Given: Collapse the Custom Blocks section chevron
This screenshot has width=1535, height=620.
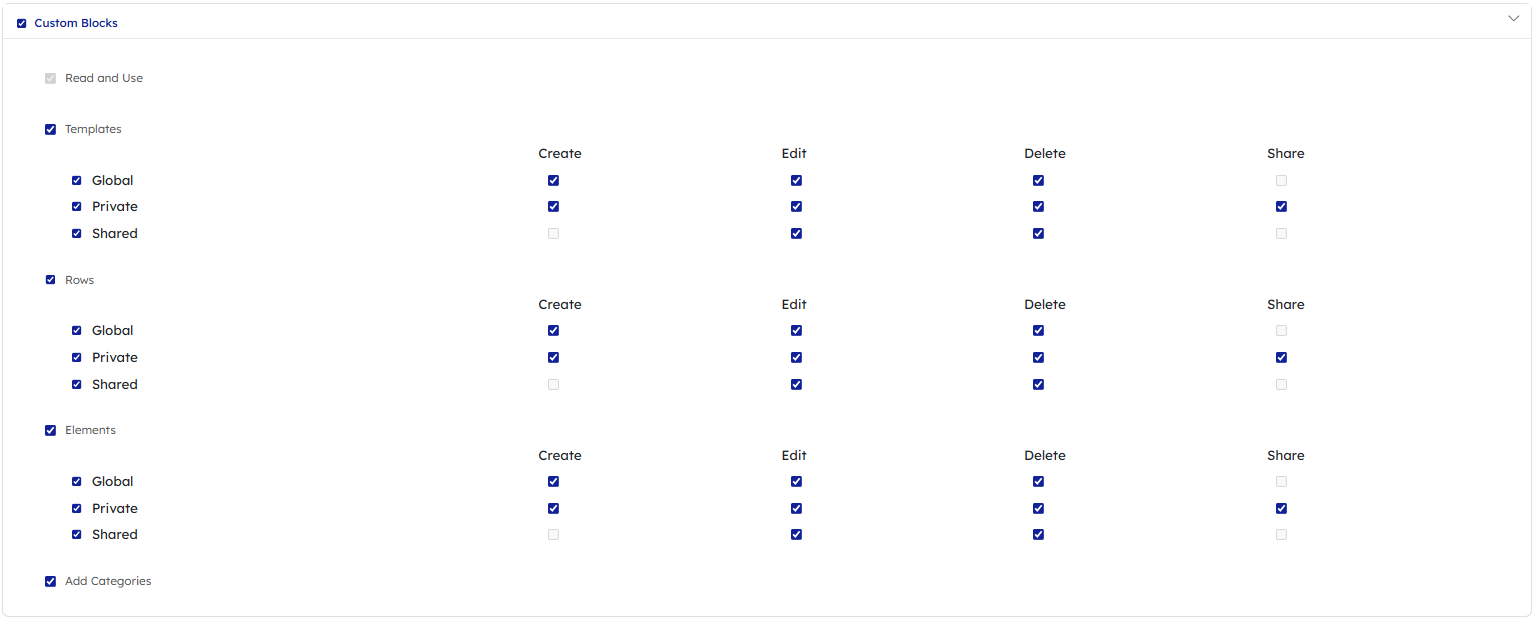Looking at the screenshot, I should click(x=1512, y=19).
